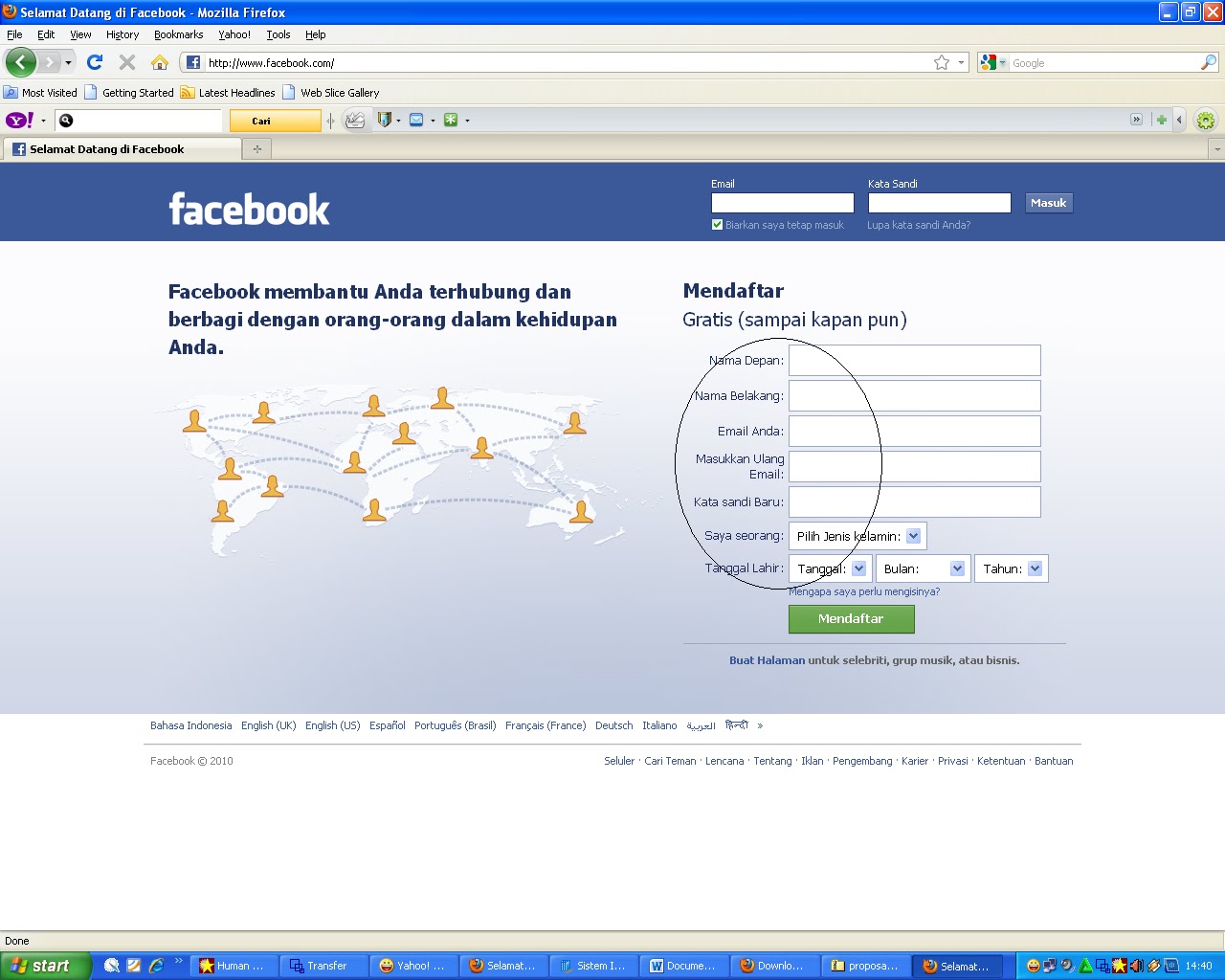This screenshot has height=980, width=1225.
Task: Click the Google search magnifier icon
Action: click(1209, 63)
